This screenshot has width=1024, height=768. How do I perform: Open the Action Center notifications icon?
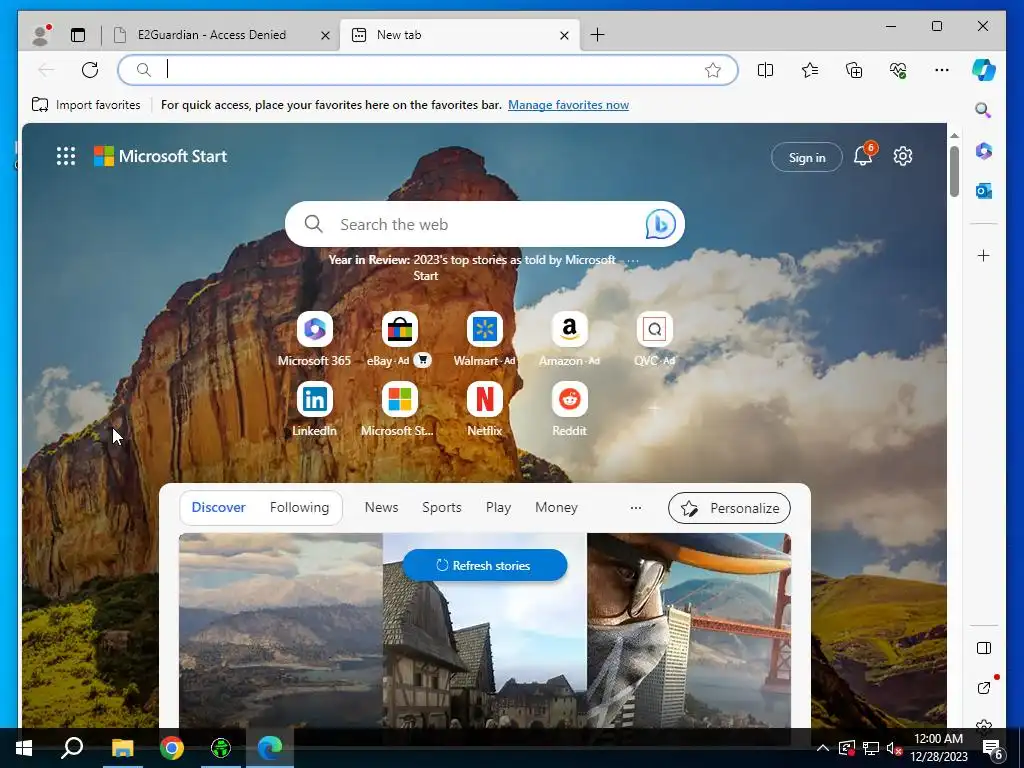coord(993,749)
